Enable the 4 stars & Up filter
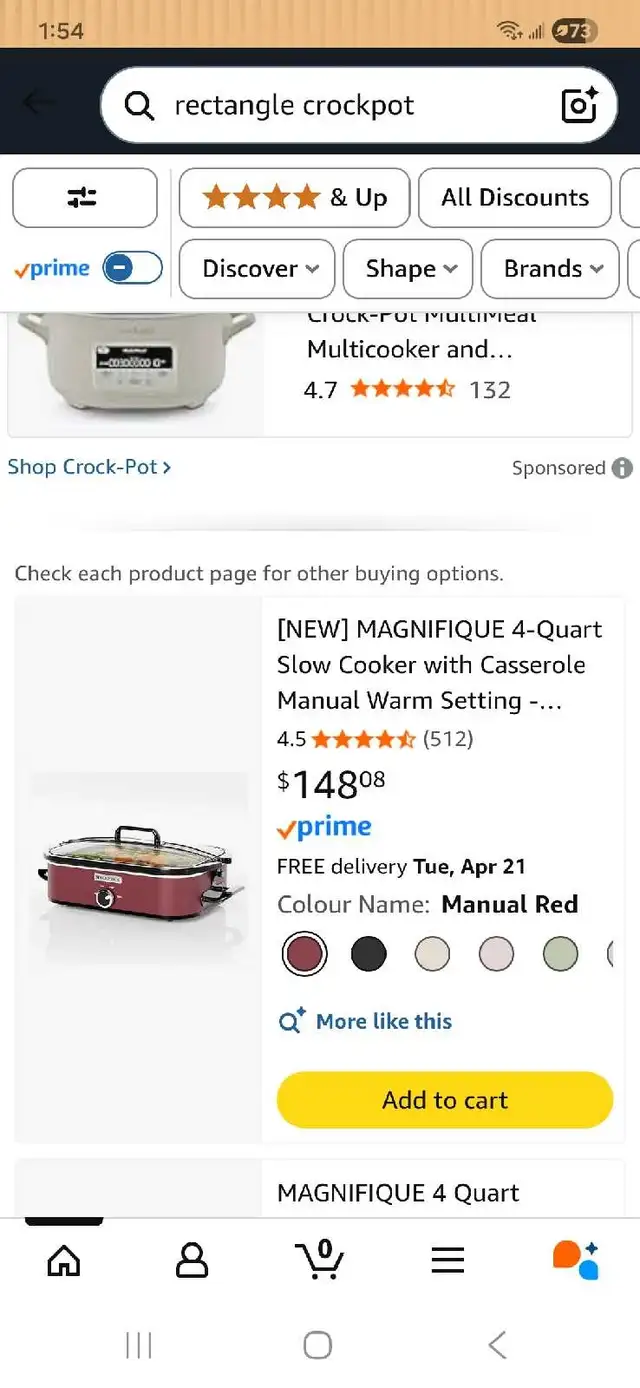 (293, 197)
